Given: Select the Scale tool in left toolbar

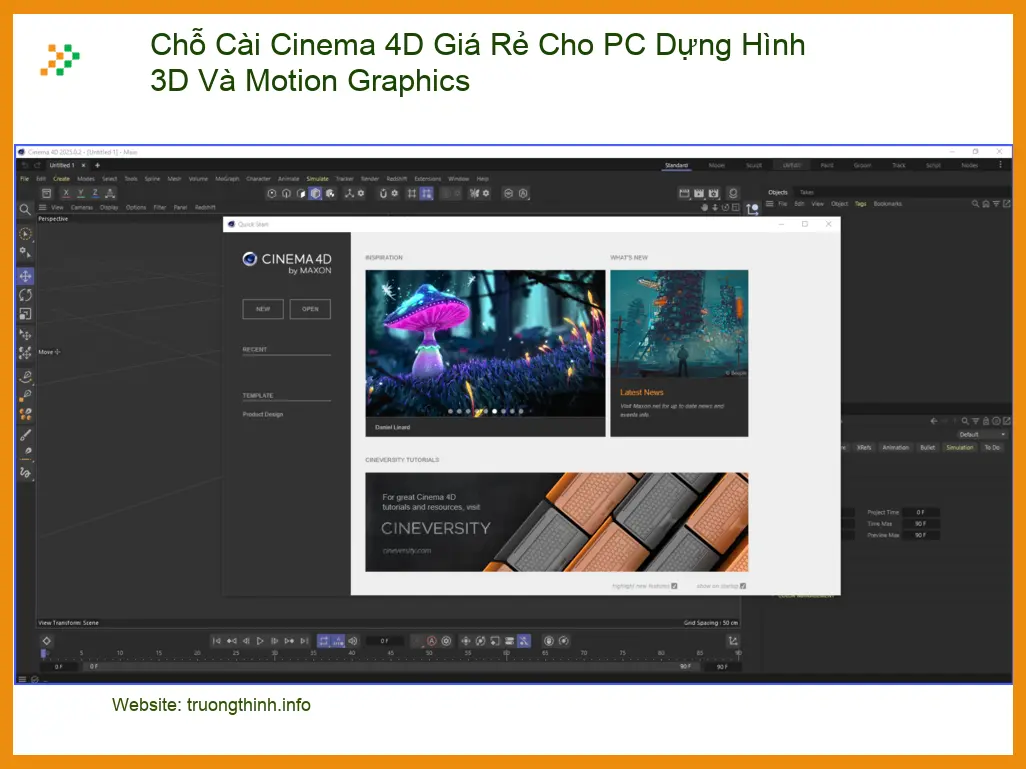Looking at the screenshot, I should click(25, 314).
